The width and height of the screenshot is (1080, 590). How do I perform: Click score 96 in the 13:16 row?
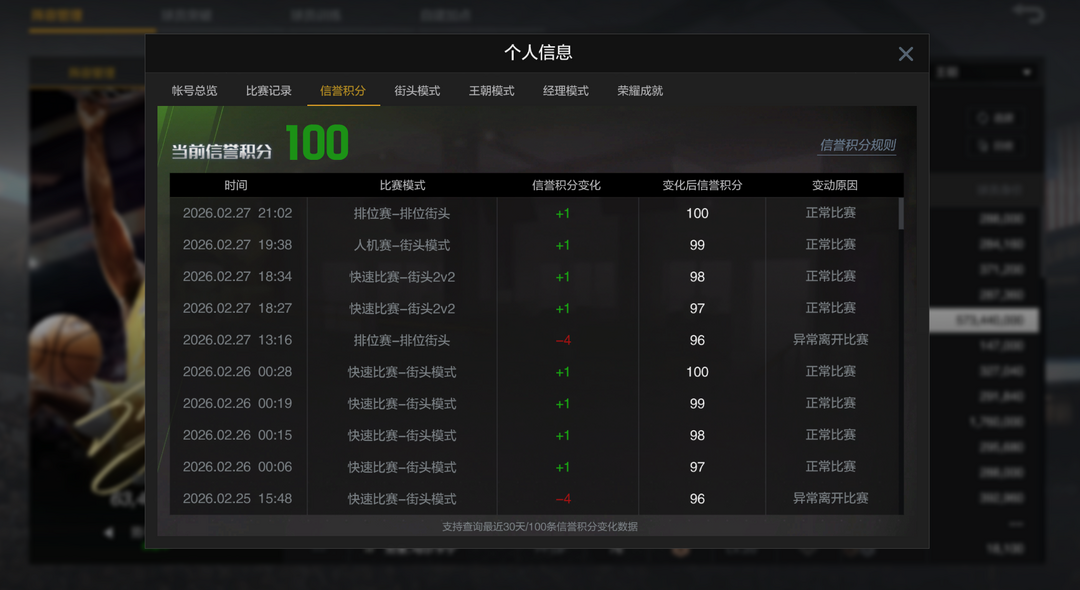click(x=697, y=340)
